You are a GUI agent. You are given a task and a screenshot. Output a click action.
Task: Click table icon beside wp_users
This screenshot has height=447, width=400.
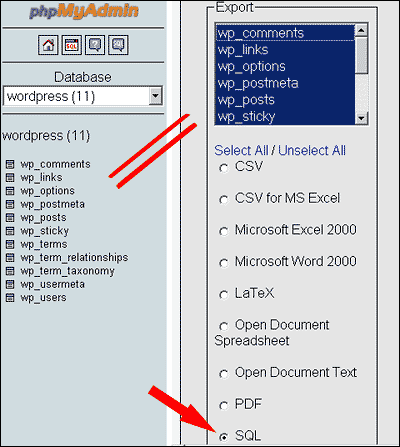pyautogui.click(x=10, y=298)
